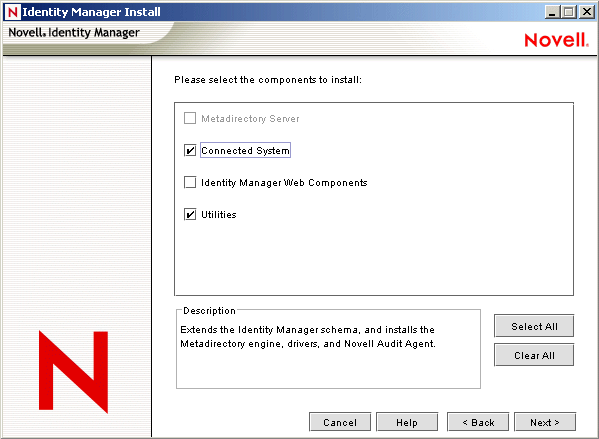This screenshot has height=439, width=599.
Task: Click the Clear All button
Action: pos(534,355)
